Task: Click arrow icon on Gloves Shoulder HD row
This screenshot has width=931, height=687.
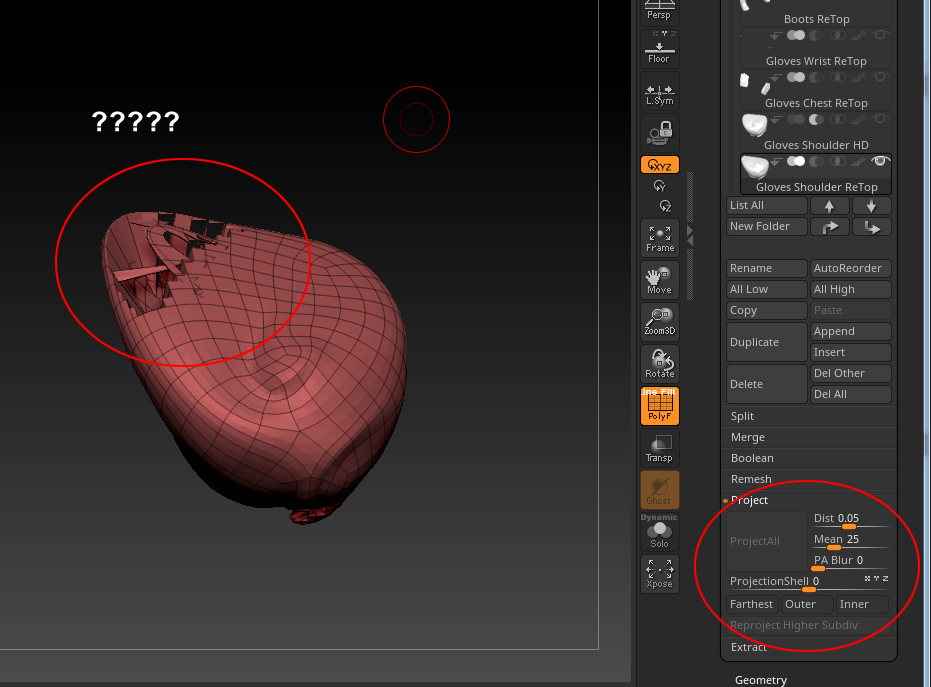Action: pos(775,119)
